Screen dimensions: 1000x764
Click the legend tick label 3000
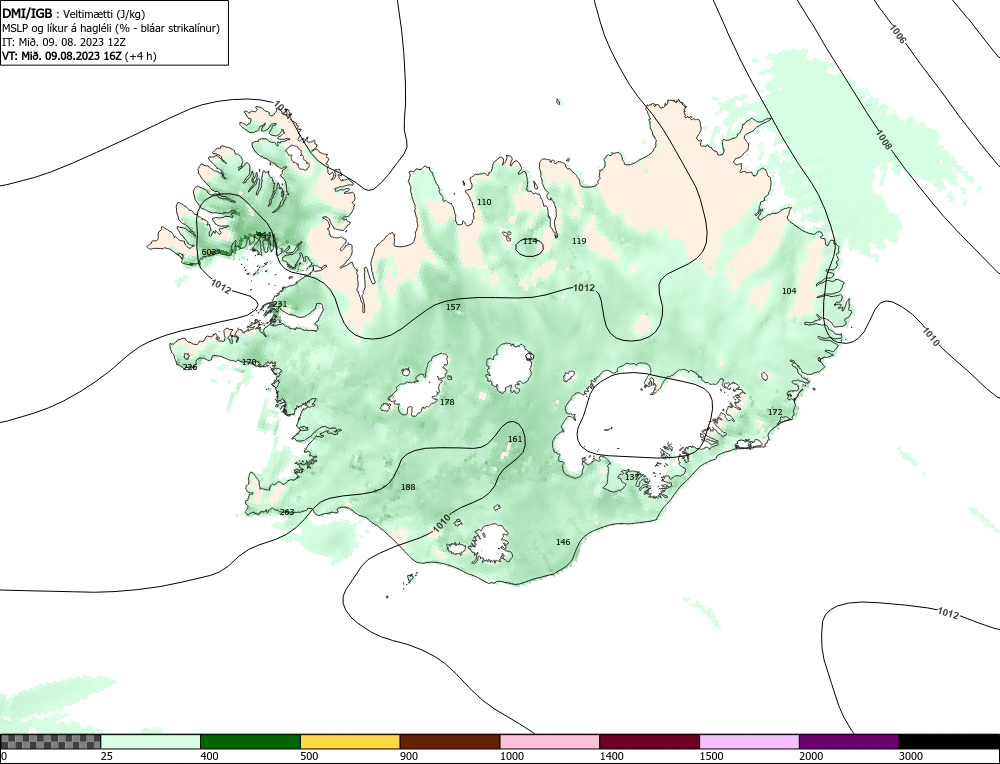911,756
